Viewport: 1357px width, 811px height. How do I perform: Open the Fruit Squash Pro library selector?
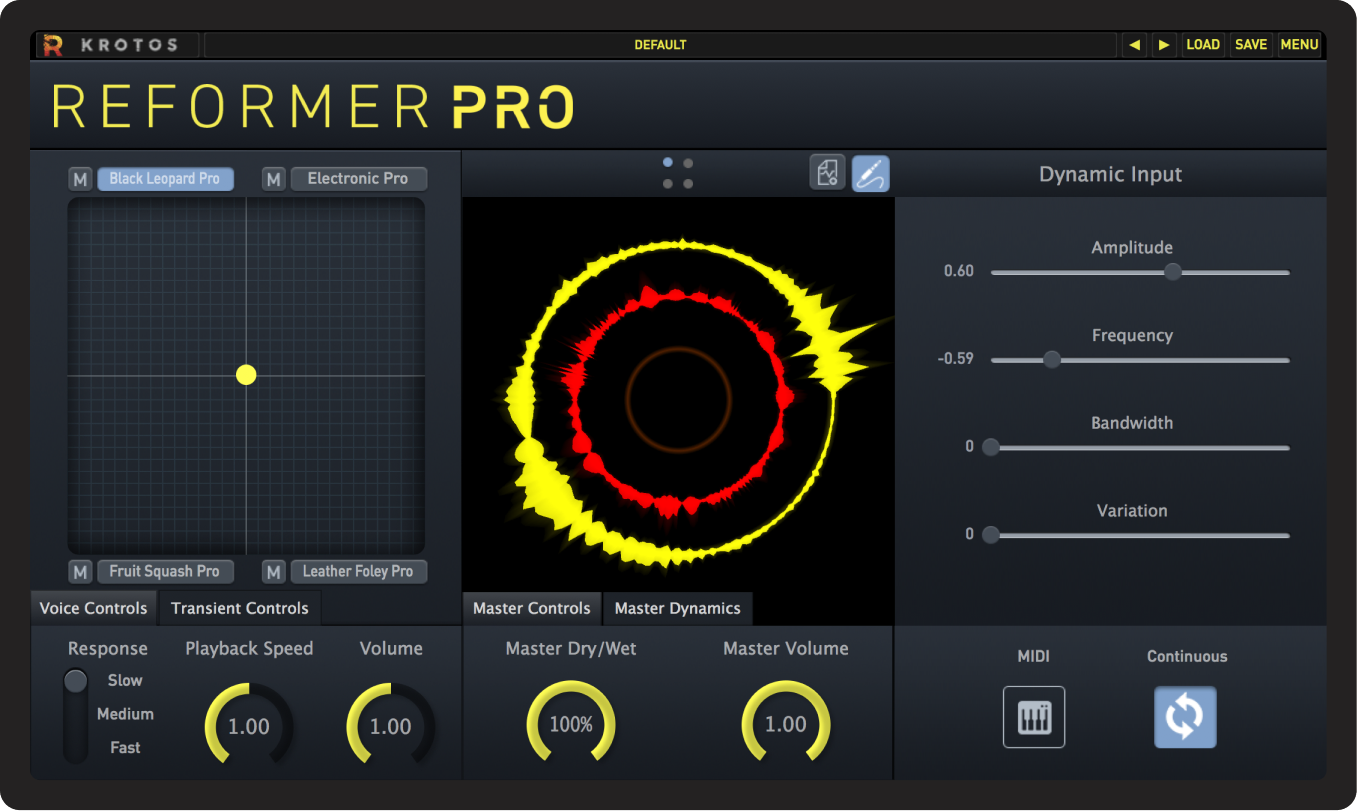[x=165, y=572]
